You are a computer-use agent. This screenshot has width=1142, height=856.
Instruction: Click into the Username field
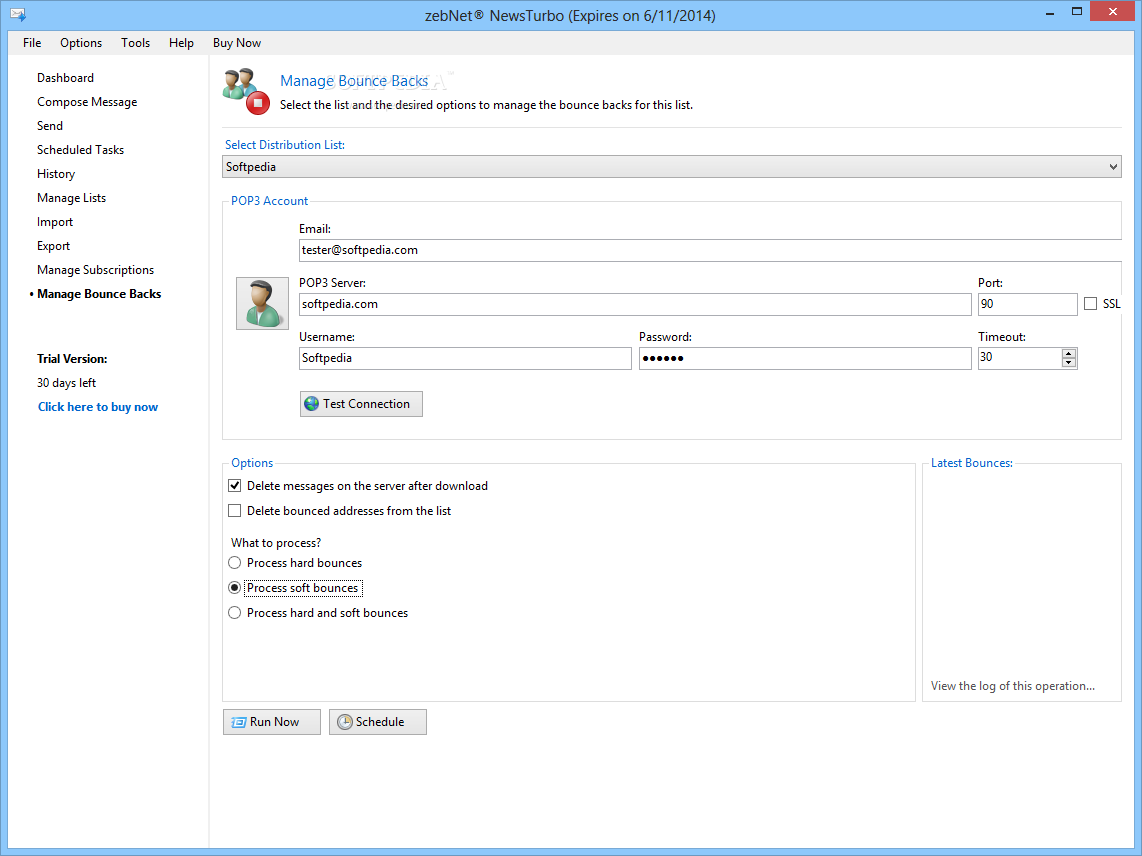coord(465,358)
